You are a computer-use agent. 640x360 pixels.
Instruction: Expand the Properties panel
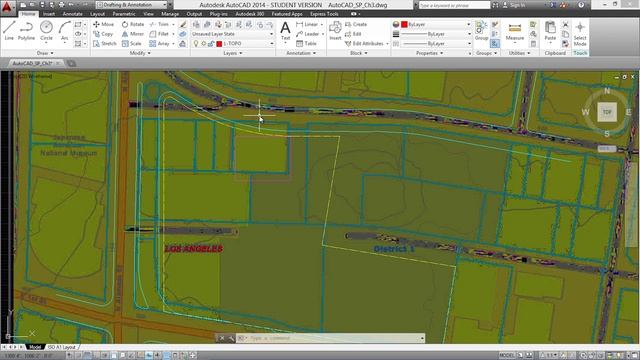[x=429, y=53]
